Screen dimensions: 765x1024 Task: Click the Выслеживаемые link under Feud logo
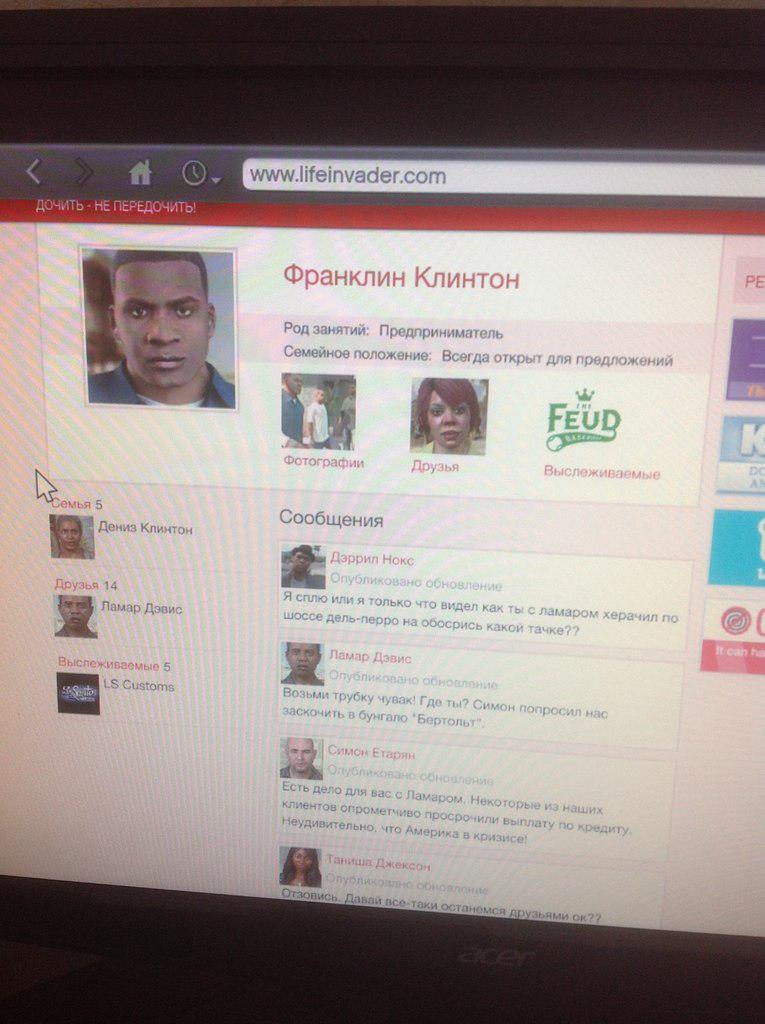(602, 472)
